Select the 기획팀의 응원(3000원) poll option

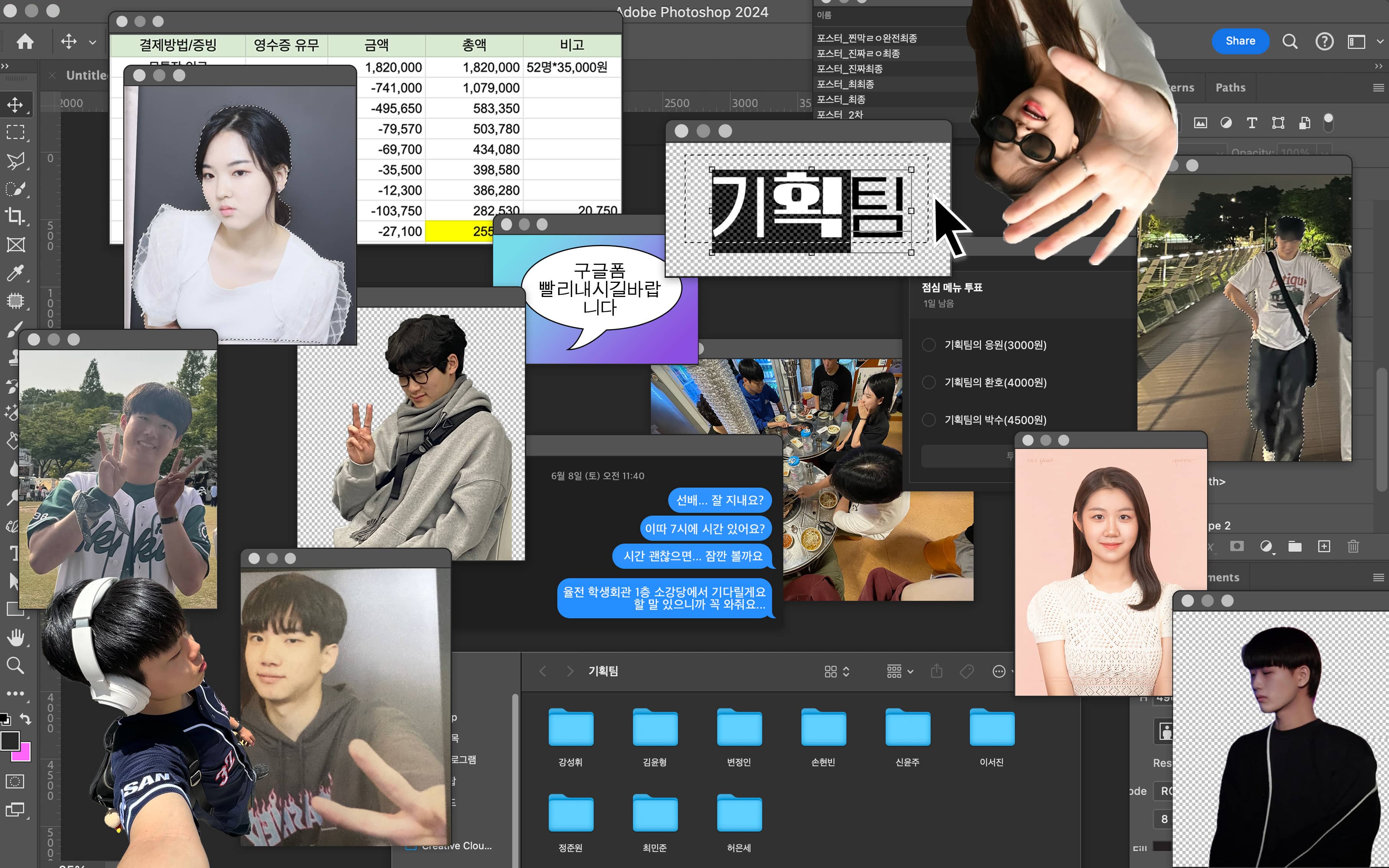928,345
